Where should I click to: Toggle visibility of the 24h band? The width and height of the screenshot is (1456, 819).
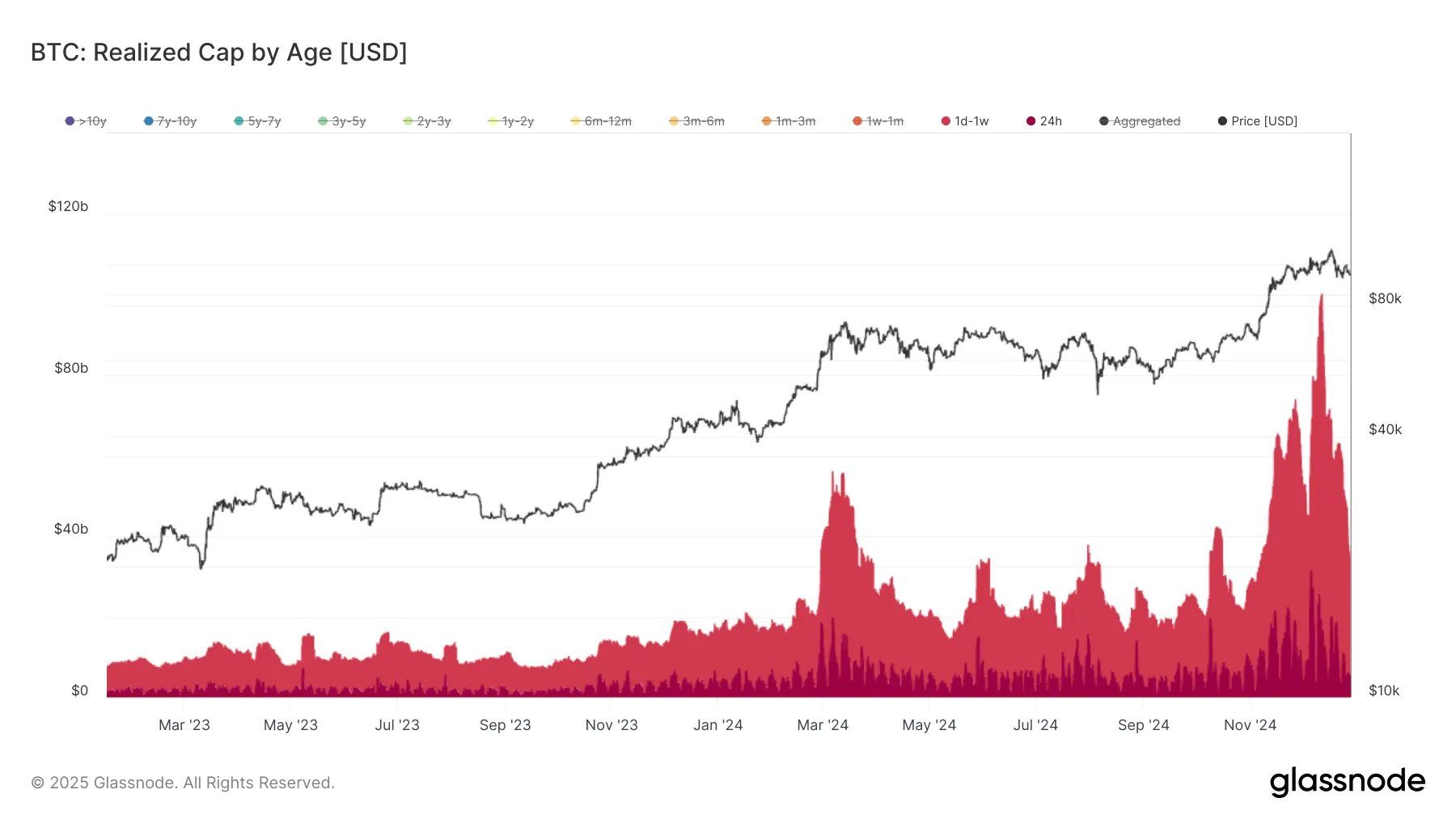[x=1044, y=120]
